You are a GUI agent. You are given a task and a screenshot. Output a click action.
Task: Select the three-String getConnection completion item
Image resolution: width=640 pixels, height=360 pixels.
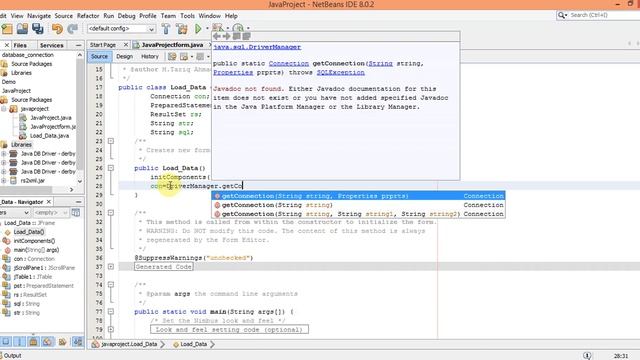[x=358, y=214]
